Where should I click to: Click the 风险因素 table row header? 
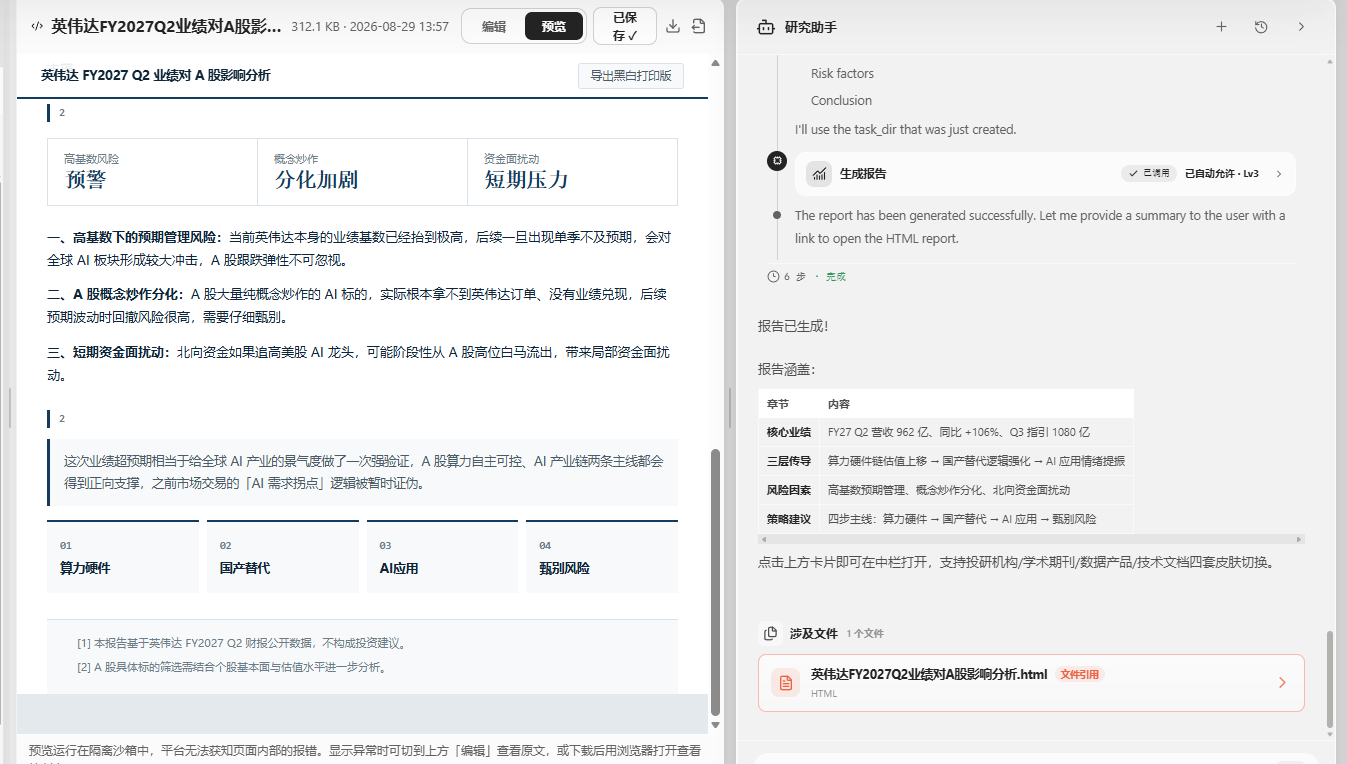789,490
